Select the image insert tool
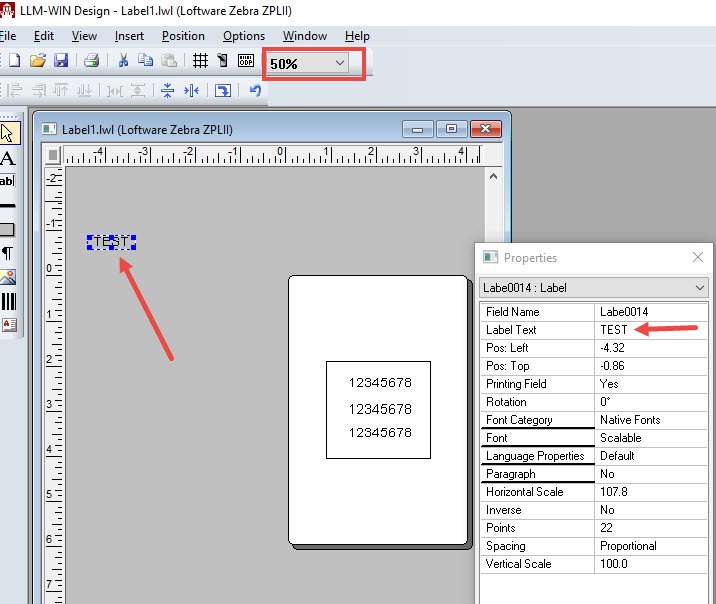Screen dimensions: 716x604 [x=8, y=277]
